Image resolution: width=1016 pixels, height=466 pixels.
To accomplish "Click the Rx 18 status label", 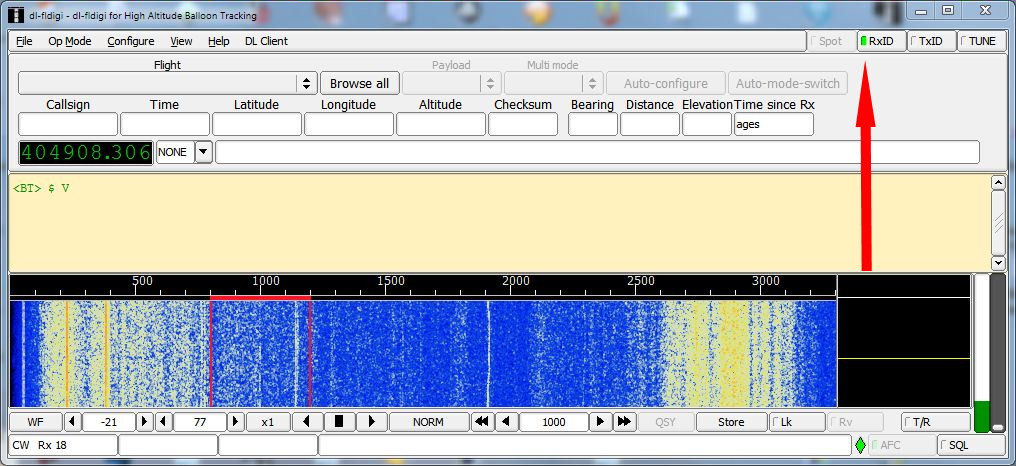I will 52,445.
